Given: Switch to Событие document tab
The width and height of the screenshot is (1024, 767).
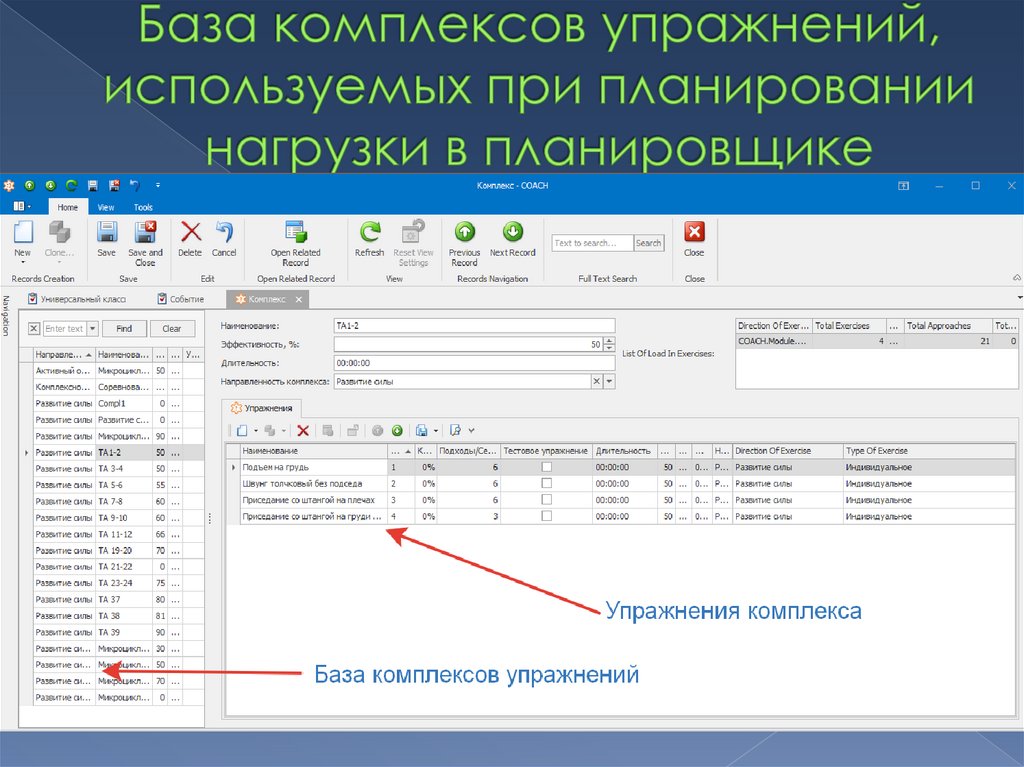Looking at the screenshot, I should [x=181, y=299].
